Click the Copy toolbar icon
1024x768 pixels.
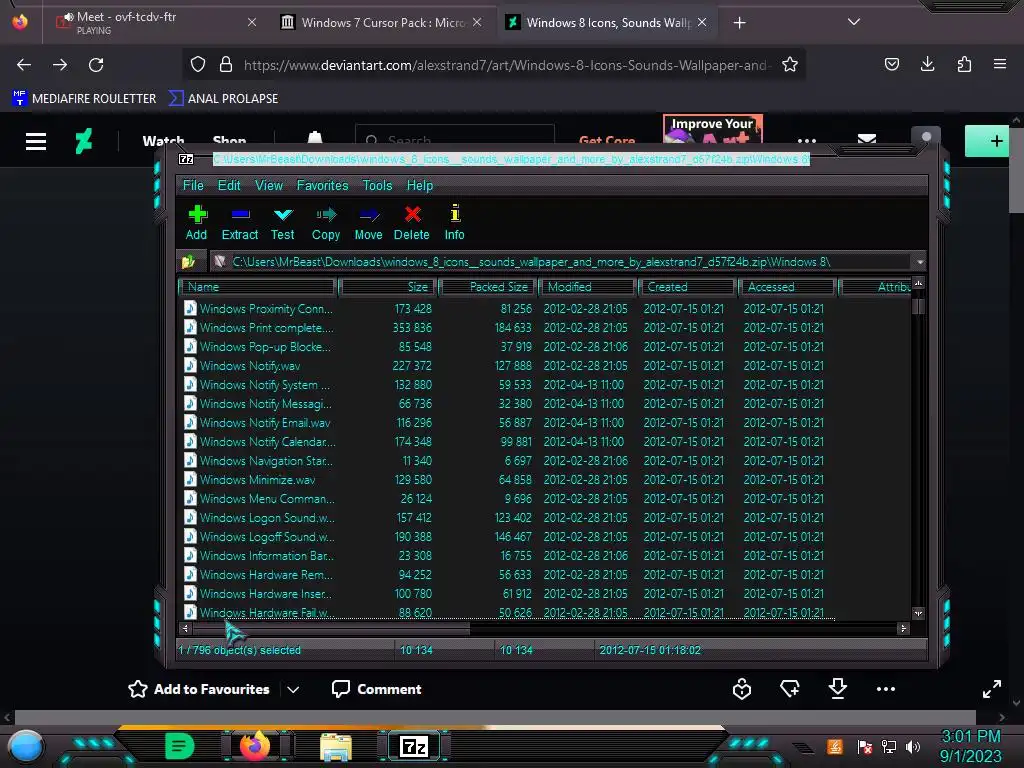coord(326,223)
